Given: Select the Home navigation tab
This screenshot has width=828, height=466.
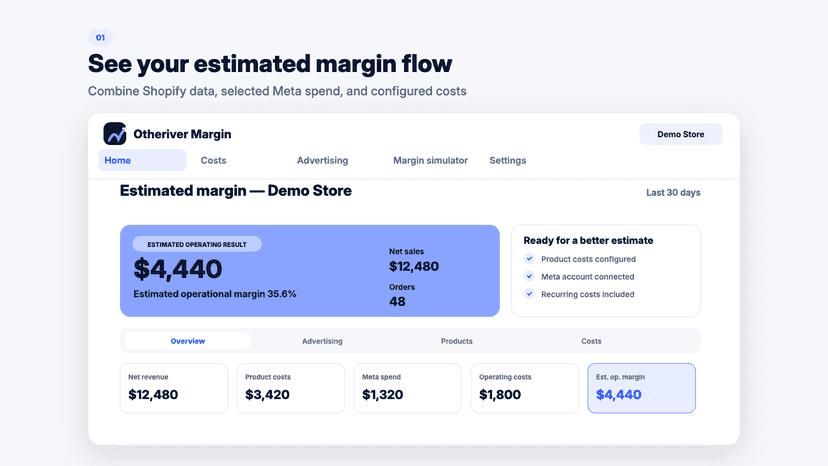Looking at the screenshot, I should click(142, 160).
